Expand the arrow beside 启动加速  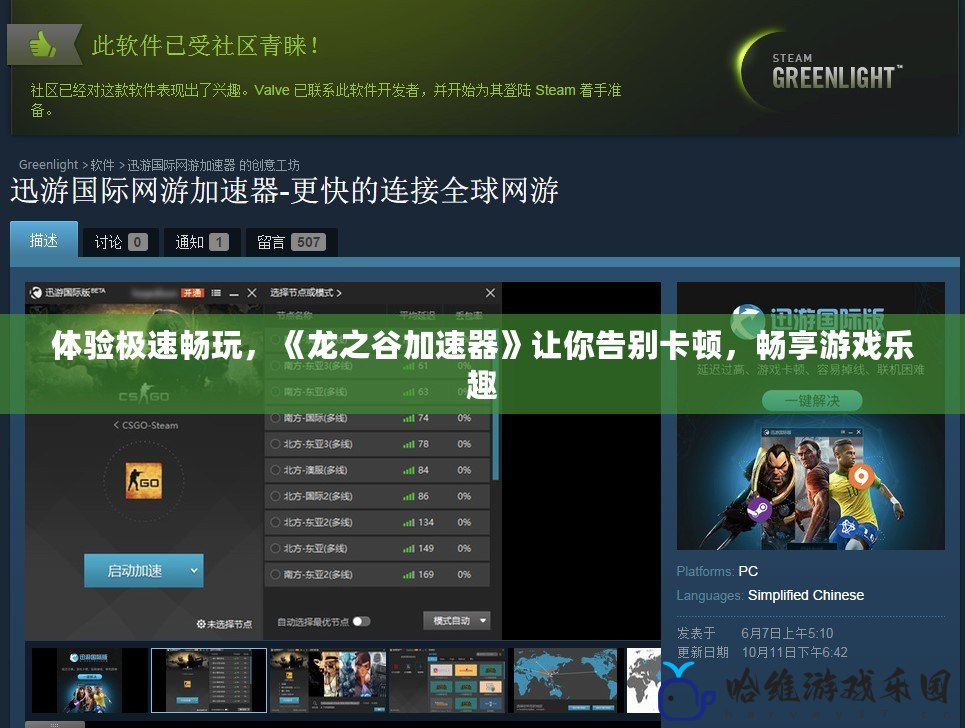[x=194, y=570]
